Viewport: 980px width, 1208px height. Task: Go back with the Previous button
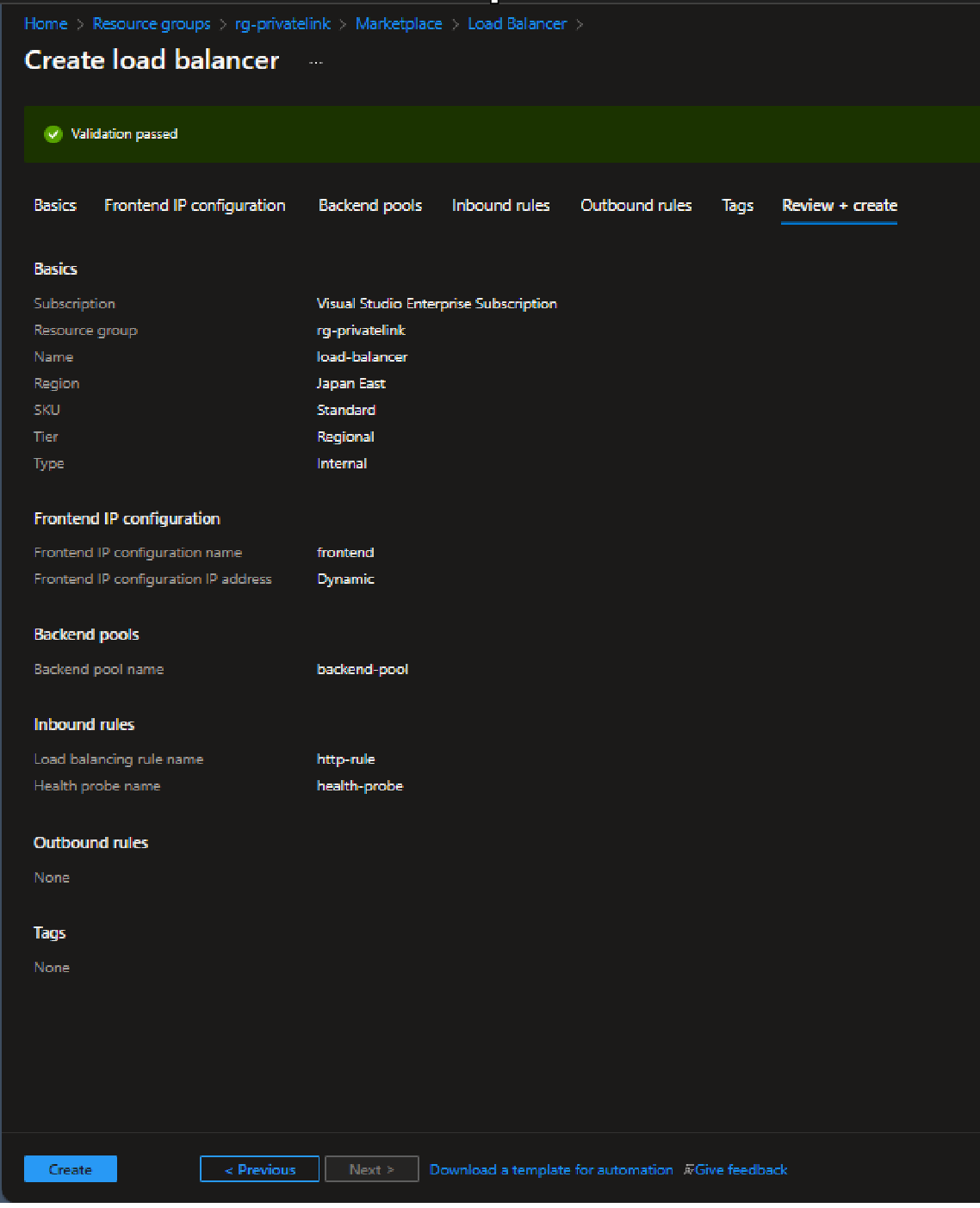pyautogui.click(x=260, y=1169)
